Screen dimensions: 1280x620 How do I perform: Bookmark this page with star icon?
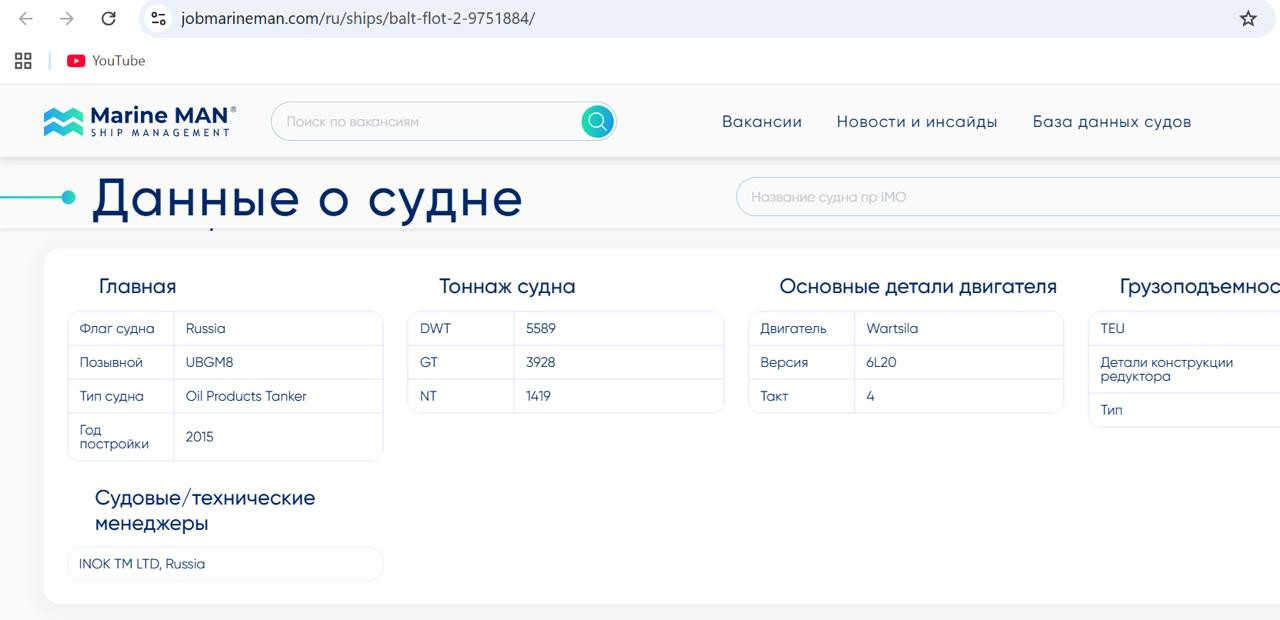coord(1247,19)
